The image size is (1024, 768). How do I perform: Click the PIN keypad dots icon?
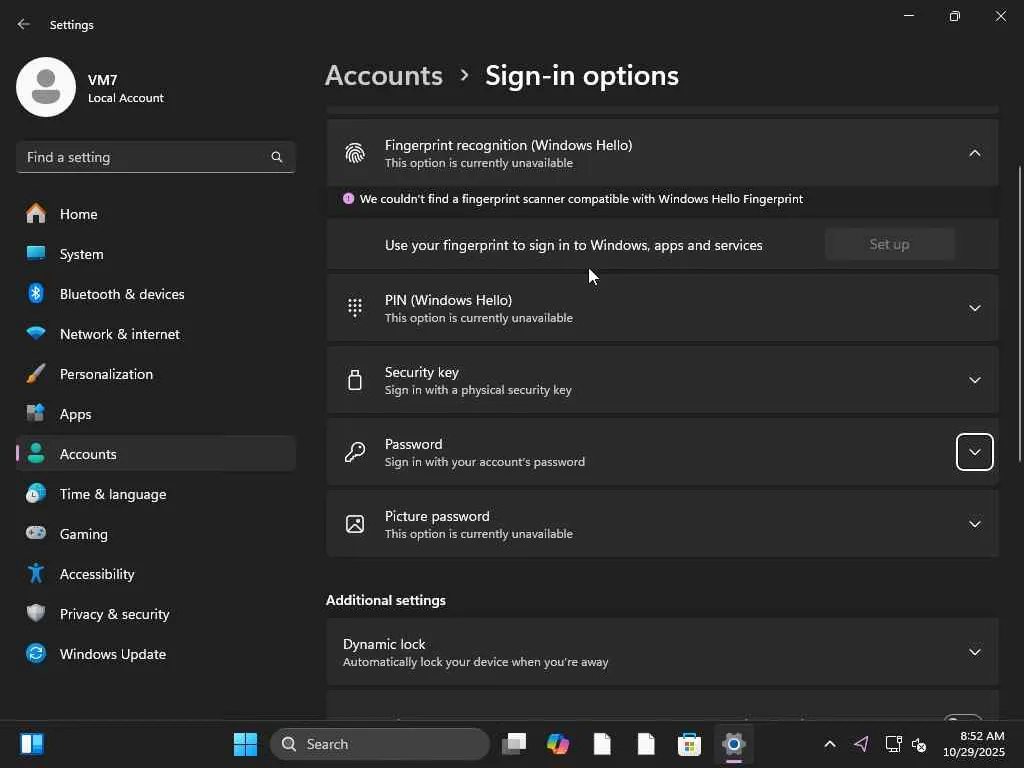pos(355,308)
